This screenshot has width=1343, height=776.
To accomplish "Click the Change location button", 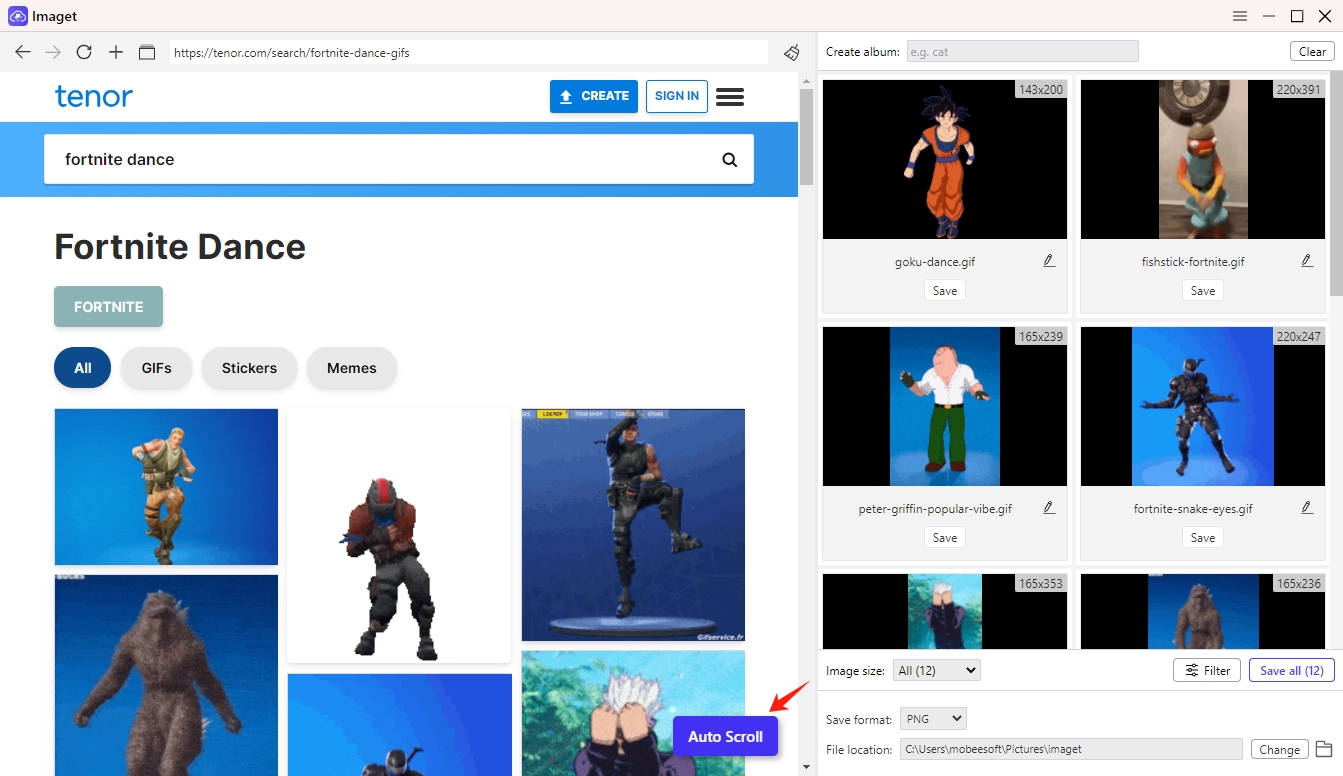I will [x=1279, y=749].
